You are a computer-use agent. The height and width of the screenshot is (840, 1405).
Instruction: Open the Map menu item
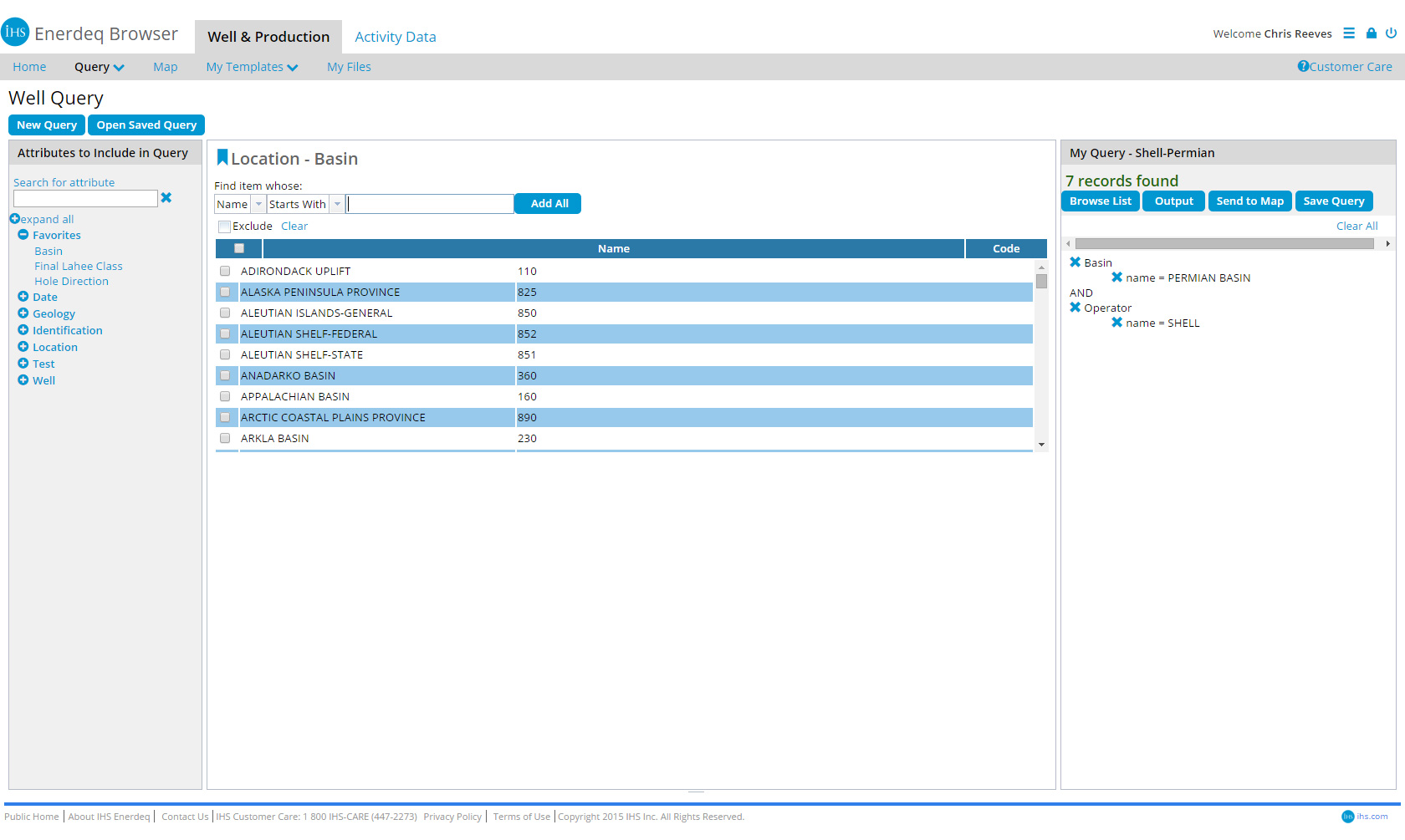(x=166, y=67)
